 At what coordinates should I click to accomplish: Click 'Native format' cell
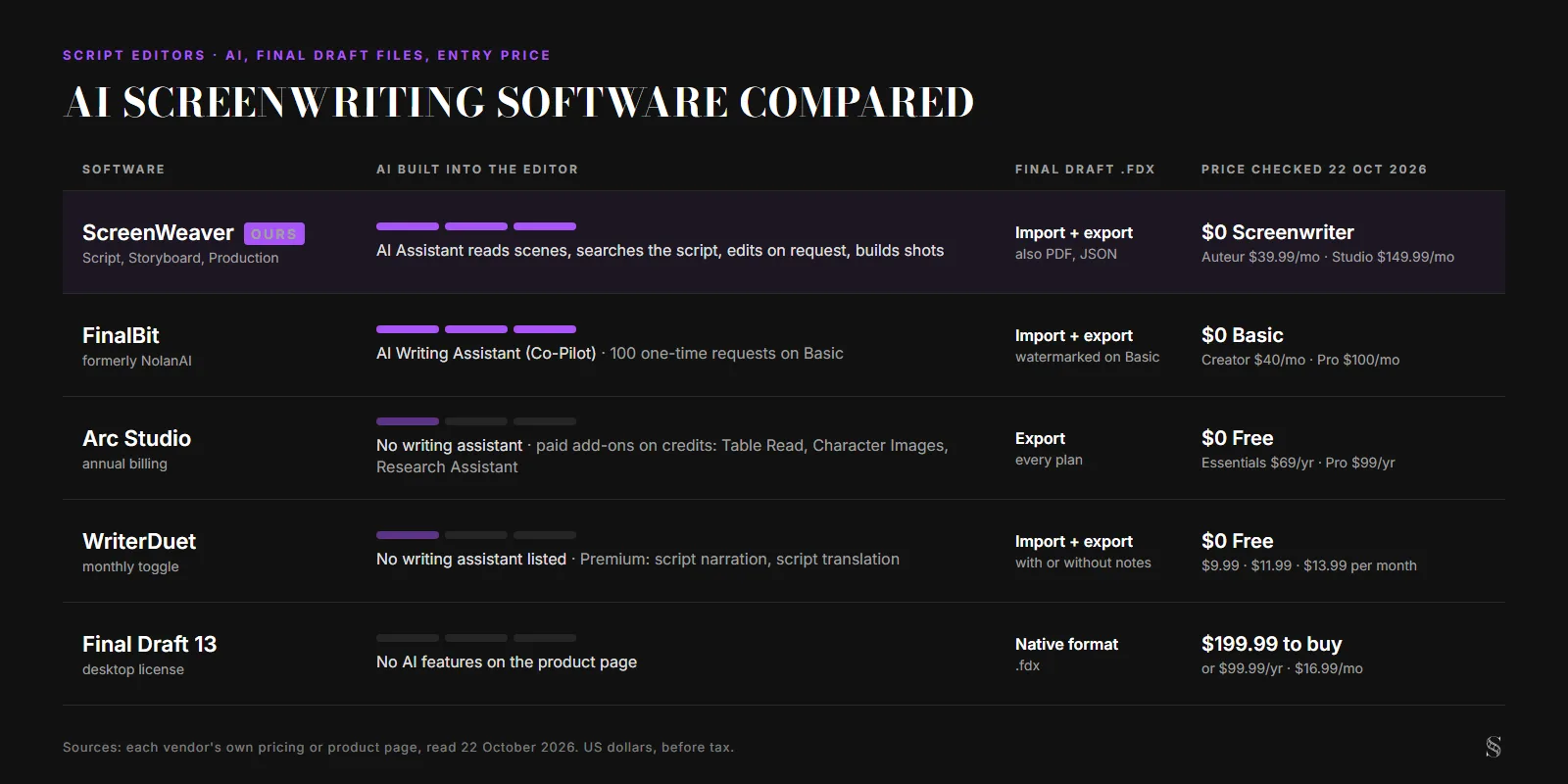(1066, 644)
